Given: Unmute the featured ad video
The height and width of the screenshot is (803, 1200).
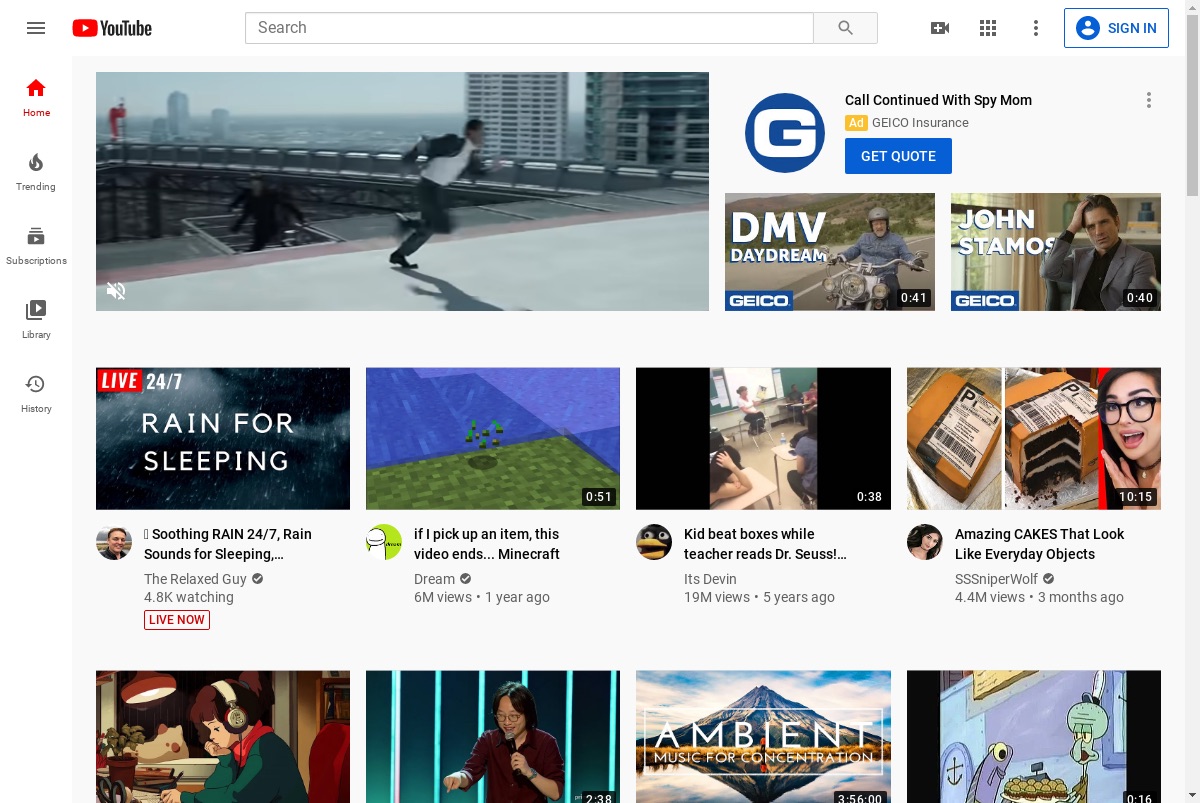Looking at the screenshot, I should click(x=116, y=291).
